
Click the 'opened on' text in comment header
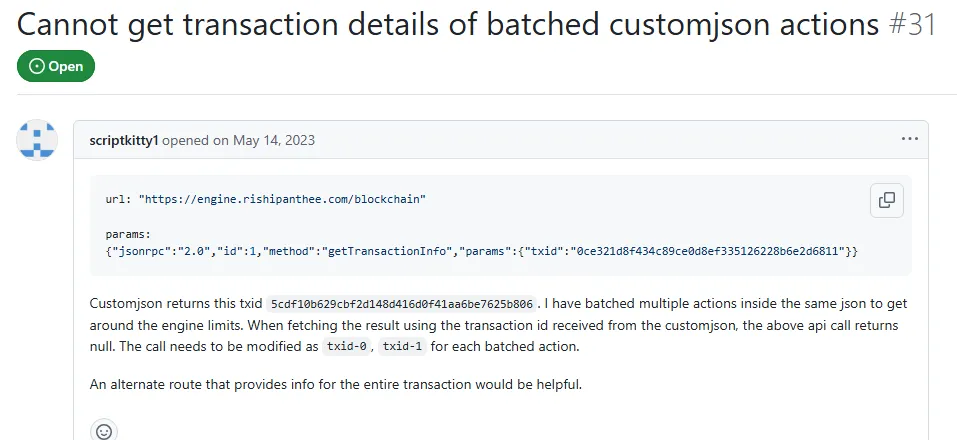pos(195,140)
